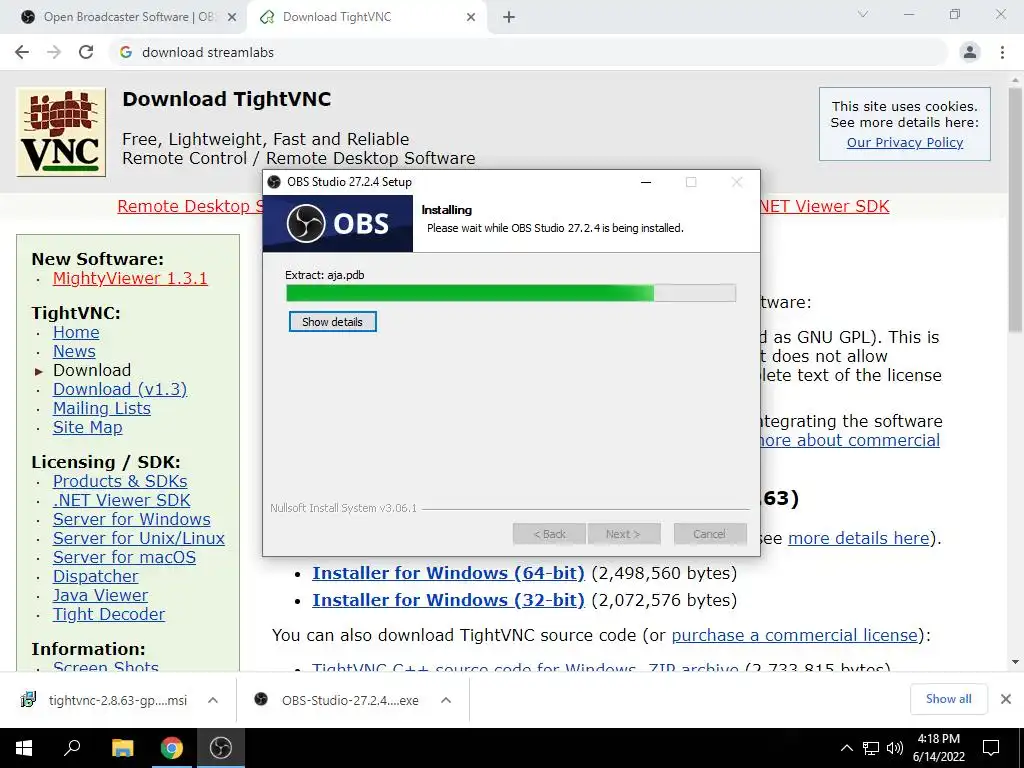Image resolution: width=1024 pixels, height=768 pixels.
Task: Open Server for macOS link
Action: pyautogui.click(x=124, y=557)
